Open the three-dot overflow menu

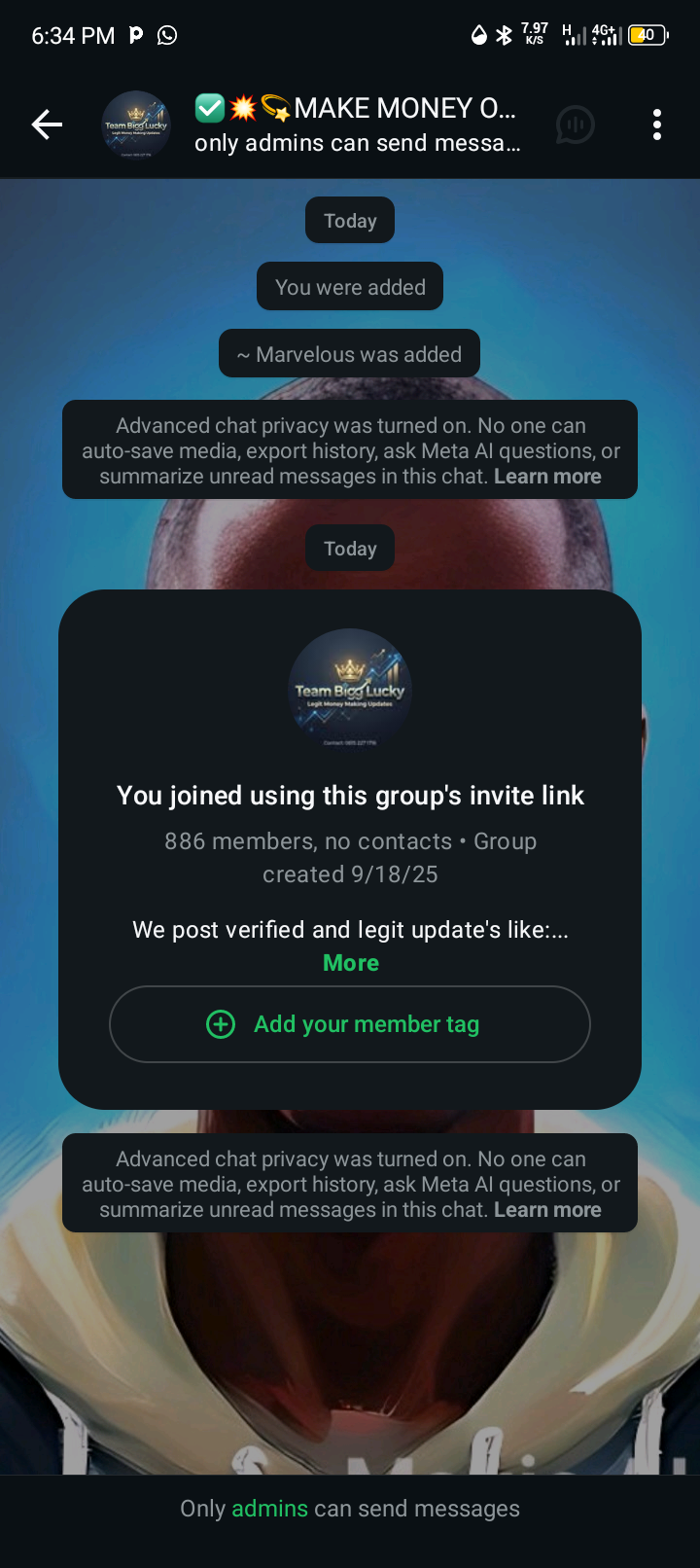(657, 125)
